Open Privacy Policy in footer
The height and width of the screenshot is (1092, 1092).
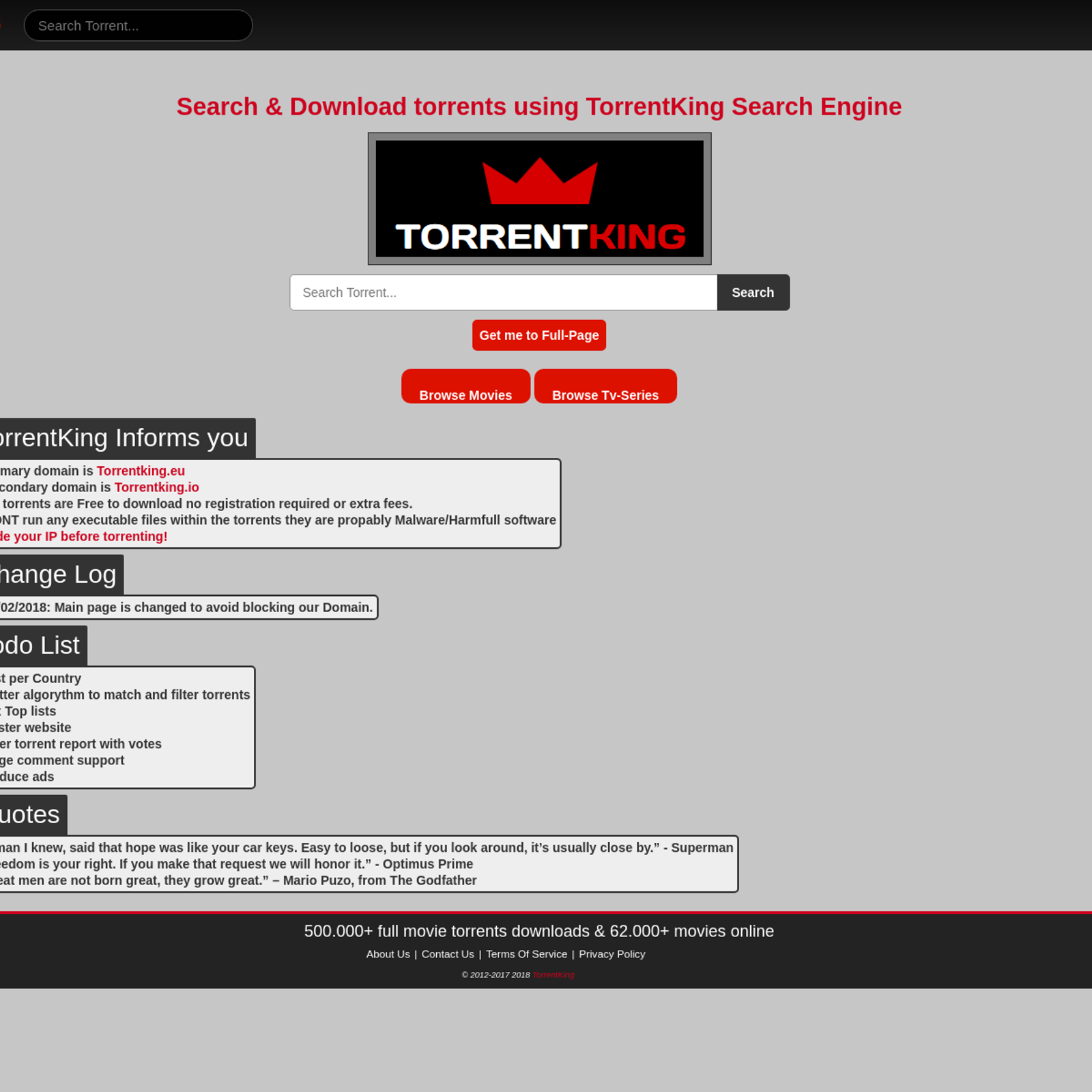(x=612, y=954)
